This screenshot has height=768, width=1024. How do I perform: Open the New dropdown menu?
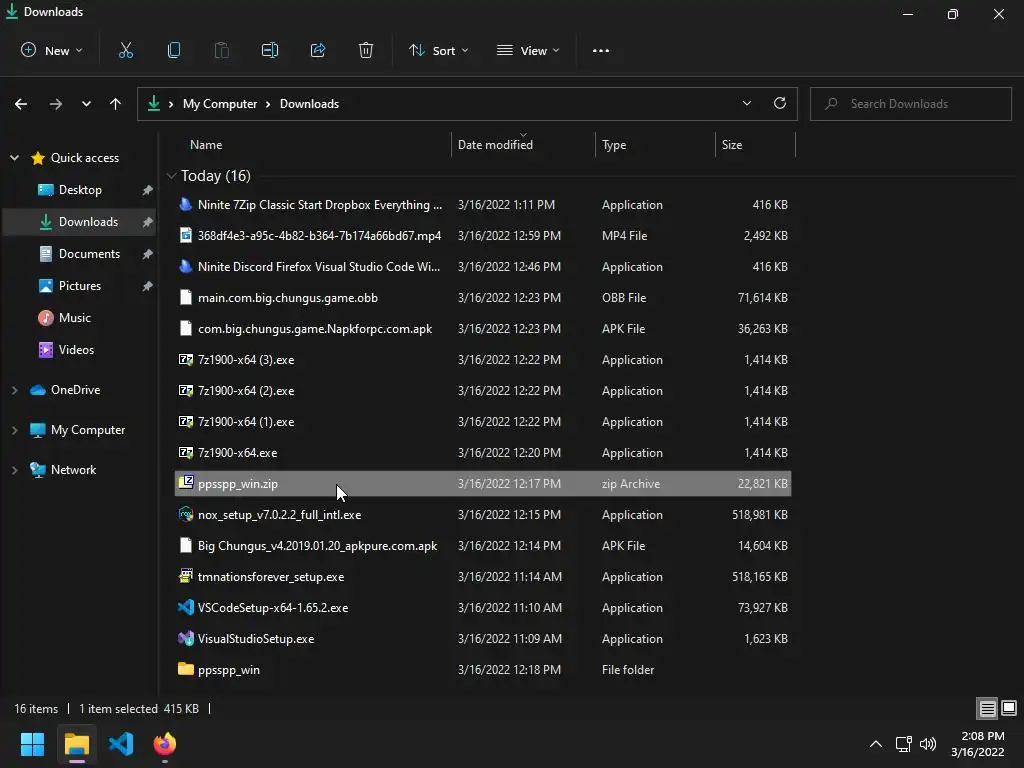[x=52, y=50]
